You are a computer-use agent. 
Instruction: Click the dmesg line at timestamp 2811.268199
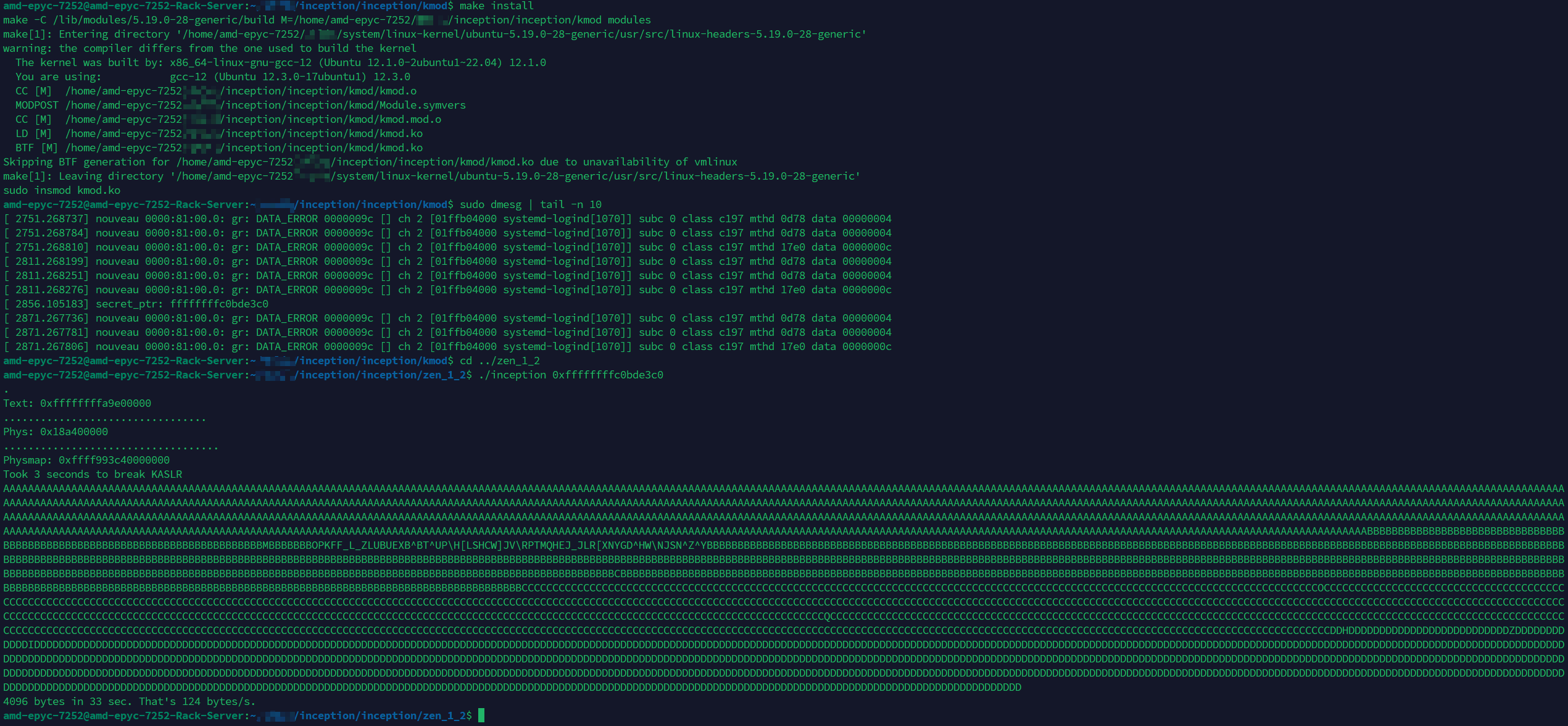[x=447, y=261]
